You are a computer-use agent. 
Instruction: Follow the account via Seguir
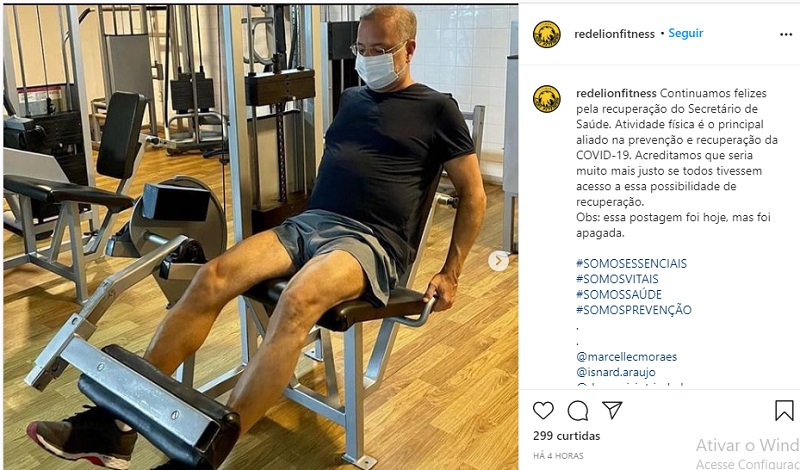coord(686,33)
